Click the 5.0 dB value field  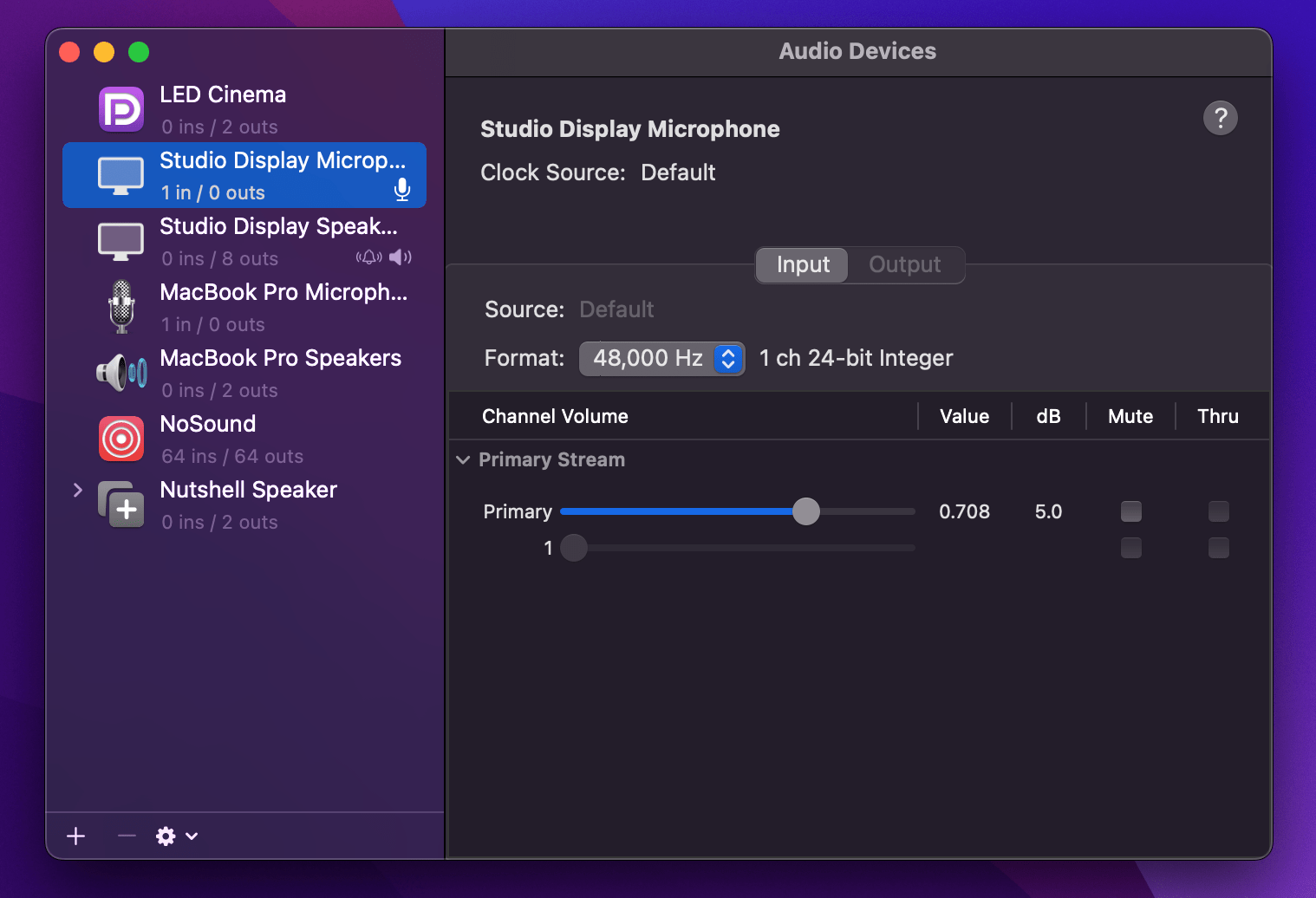click(1048, 511)
